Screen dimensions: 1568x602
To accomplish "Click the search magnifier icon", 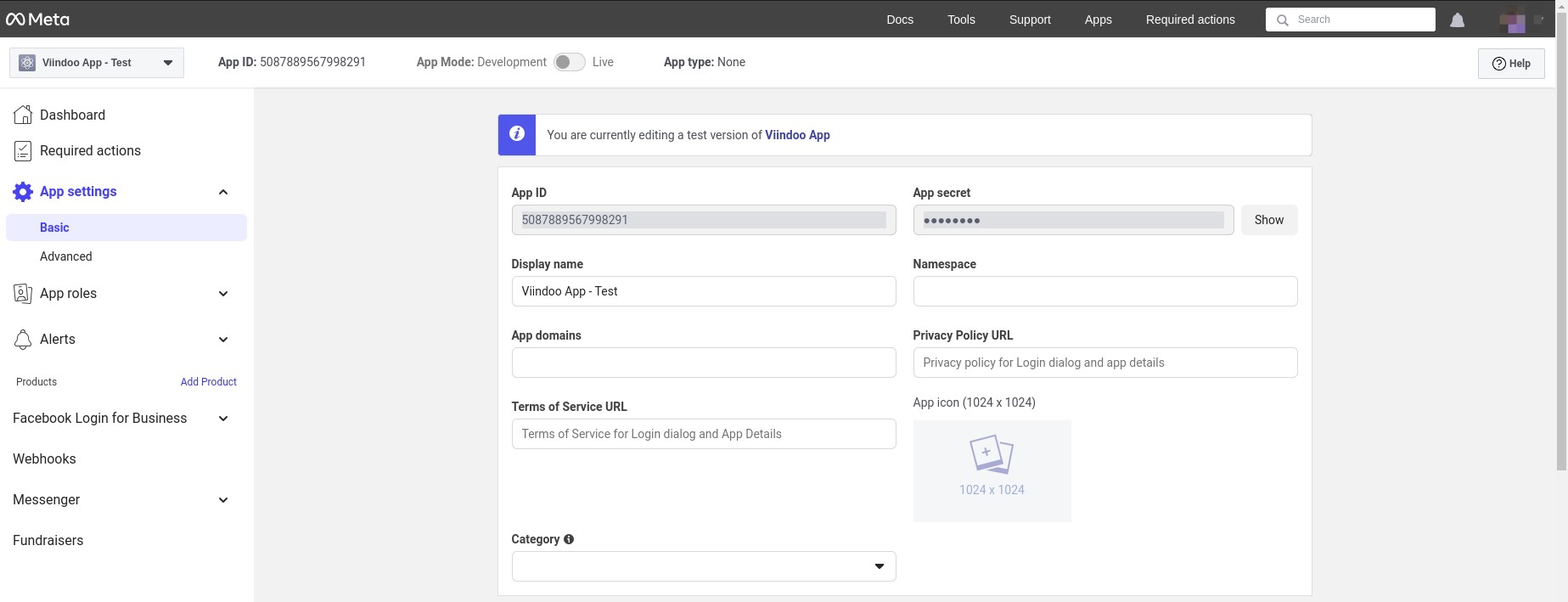I will (1283, 20).
